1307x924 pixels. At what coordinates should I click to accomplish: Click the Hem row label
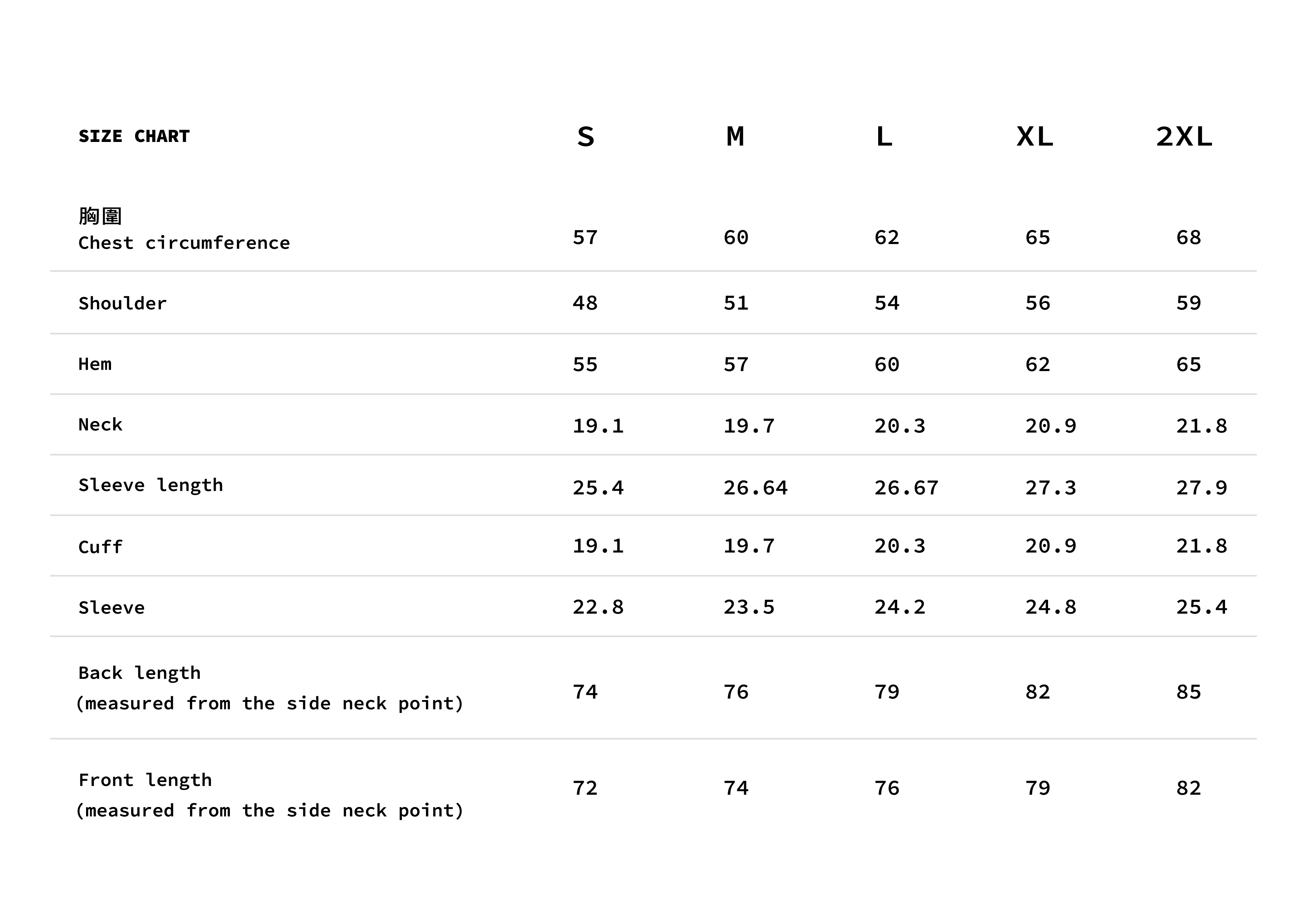click(x=95, y=364)
